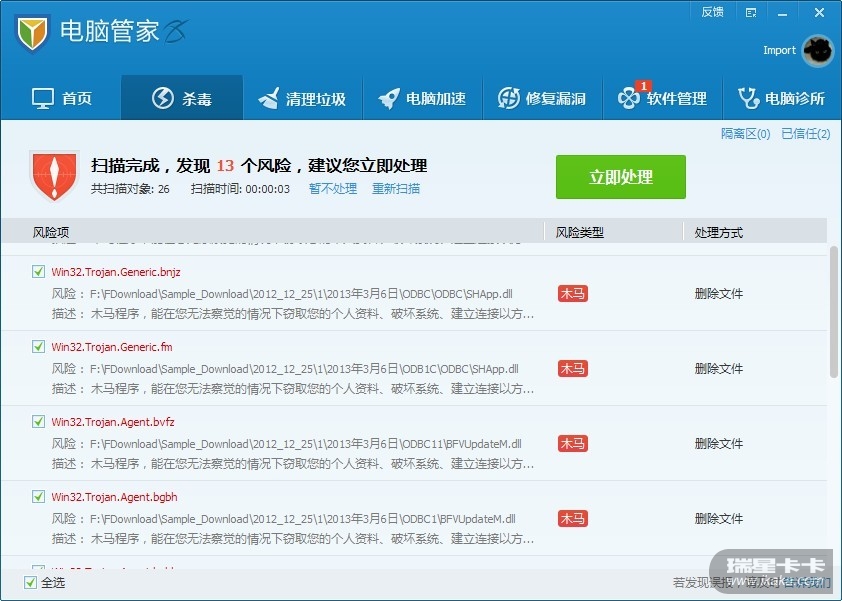
Task: Go to the 电脑加速 tab
Action: pos(423,98)
